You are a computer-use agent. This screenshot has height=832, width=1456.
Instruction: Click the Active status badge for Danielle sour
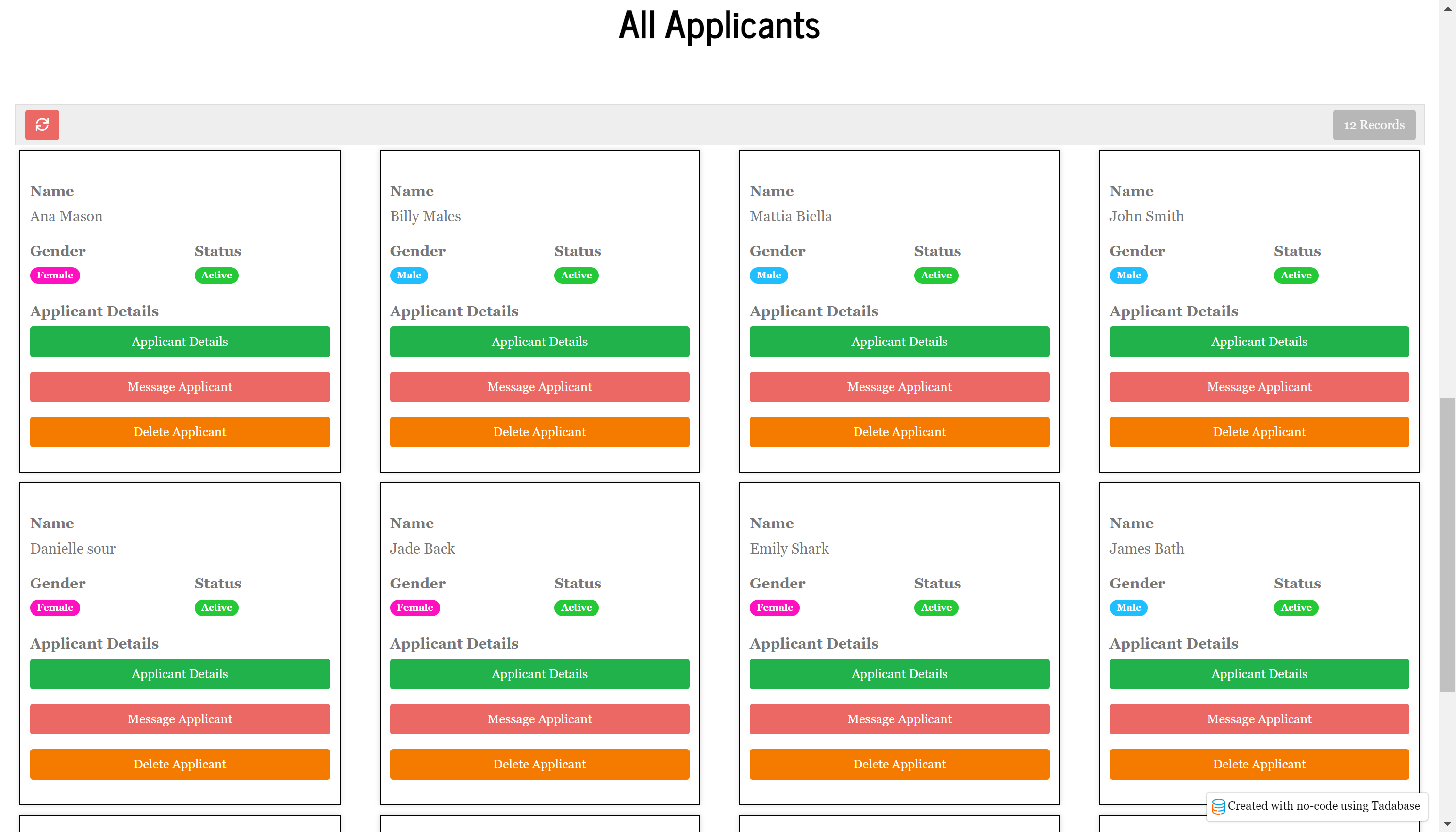coord(216,607)
